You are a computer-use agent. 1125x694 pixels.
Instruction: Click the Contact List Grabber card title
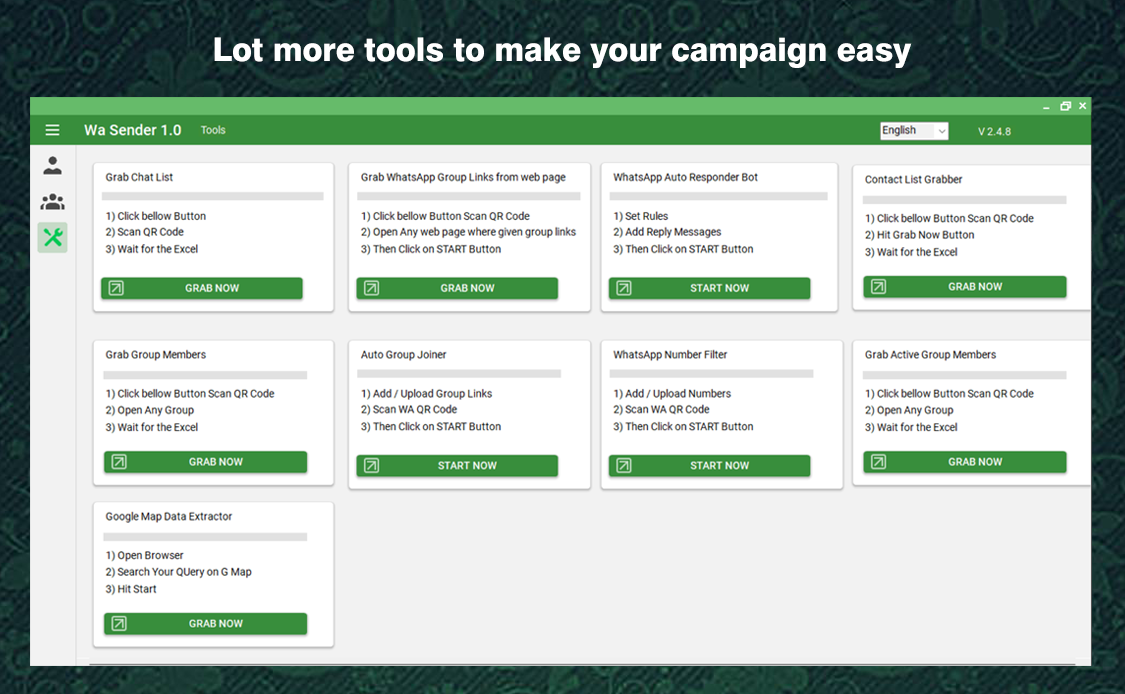point(913,179)
